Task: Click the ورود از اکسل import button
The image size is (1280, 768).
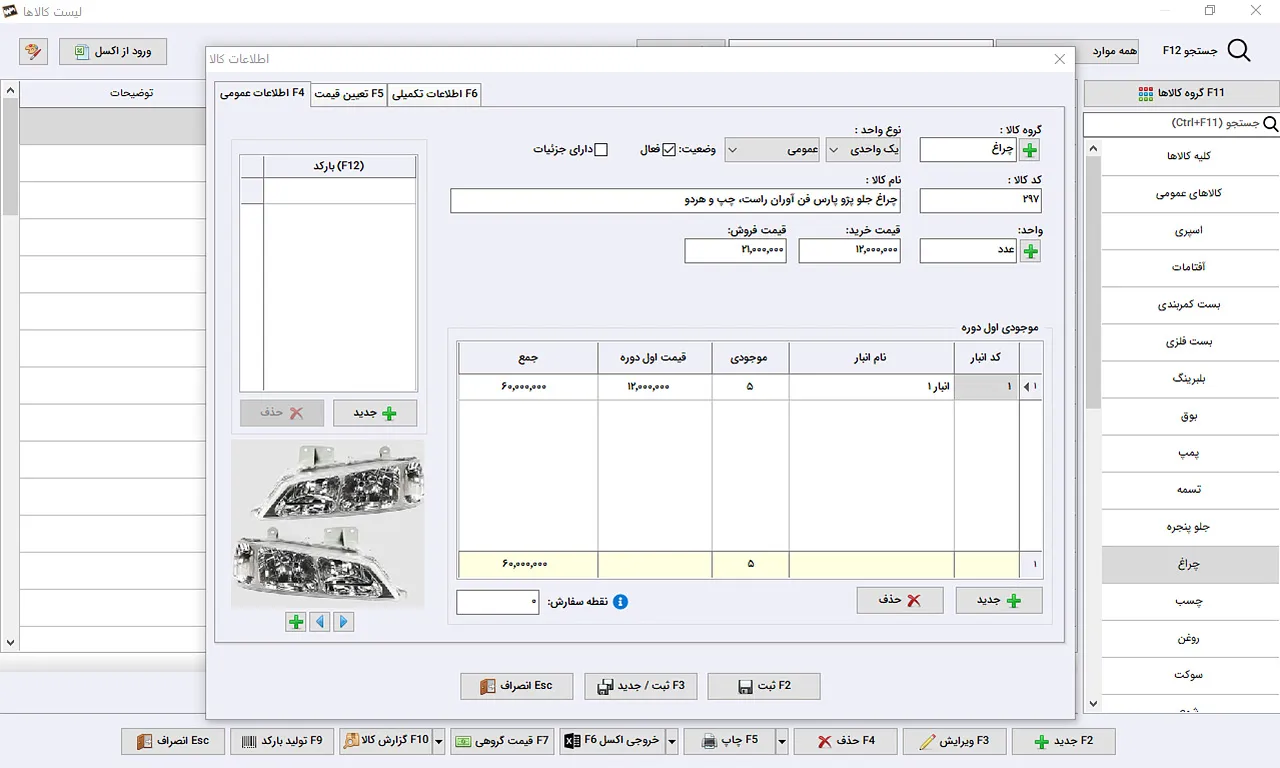Action: point(113,51)
